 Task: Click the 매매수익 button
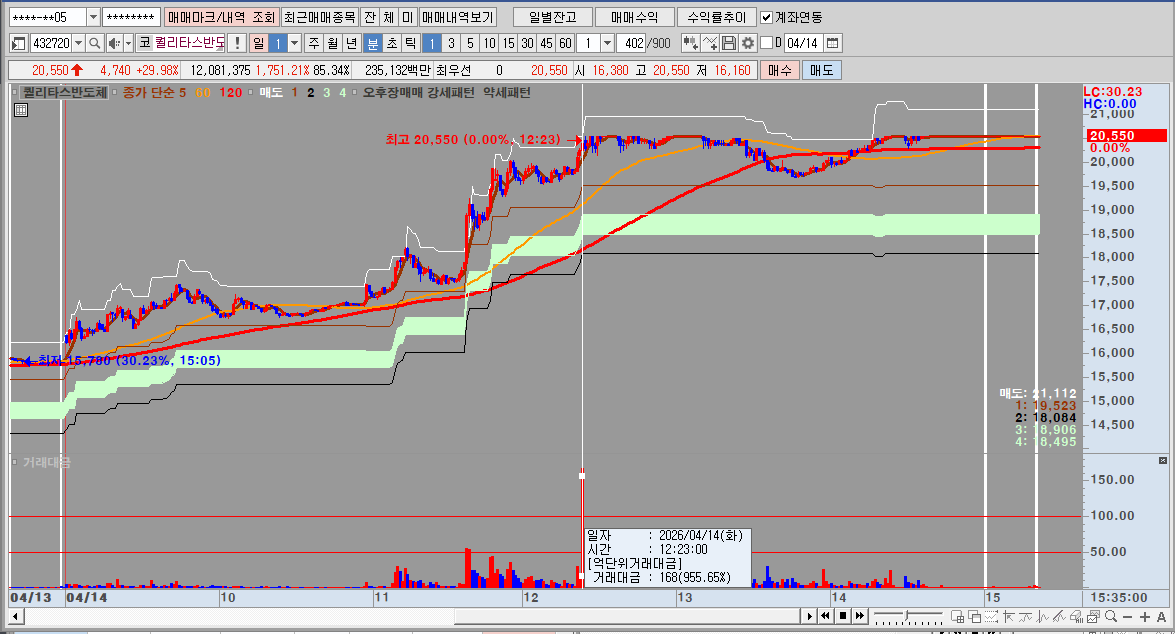[634, 17]
